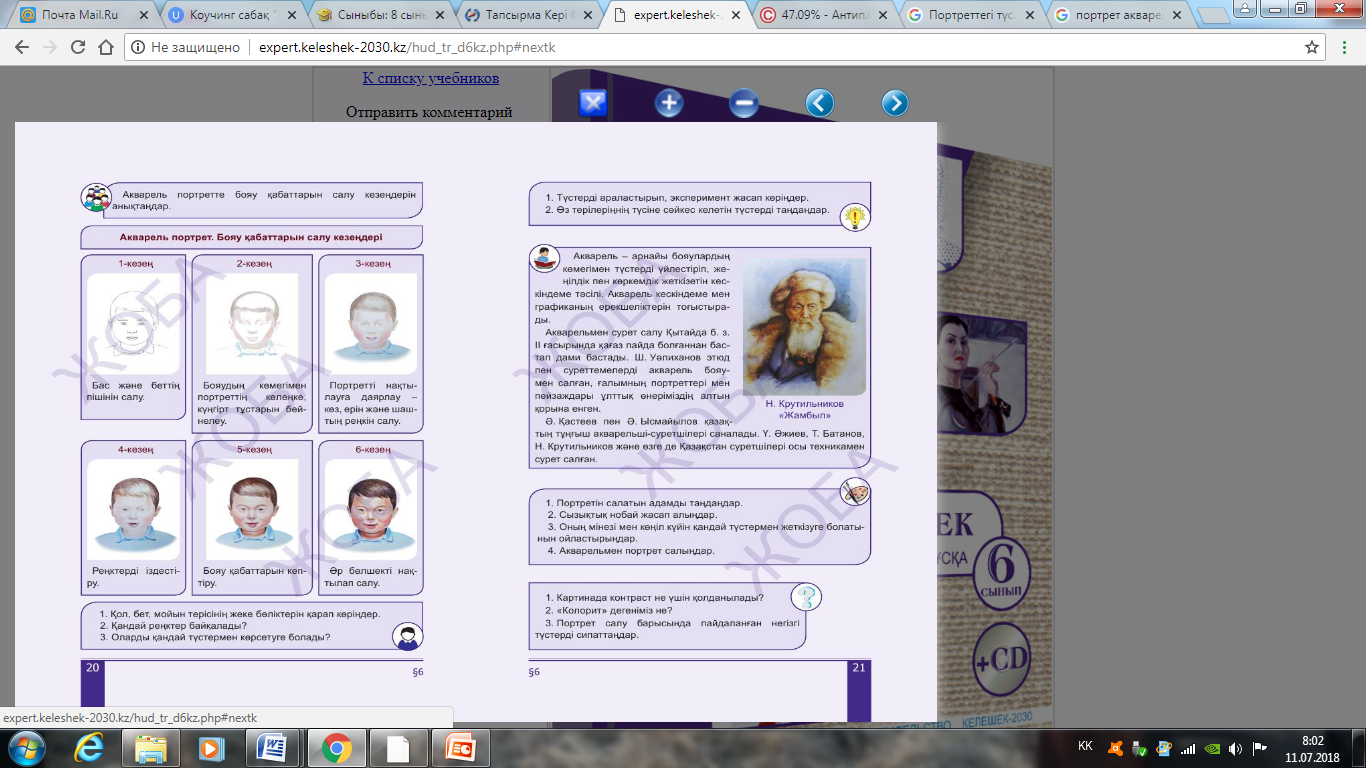The width and height of the screenshot is (1366, 768).
Task: Switch to the Коучинг сабақ tab
Action: pos(230,15)
